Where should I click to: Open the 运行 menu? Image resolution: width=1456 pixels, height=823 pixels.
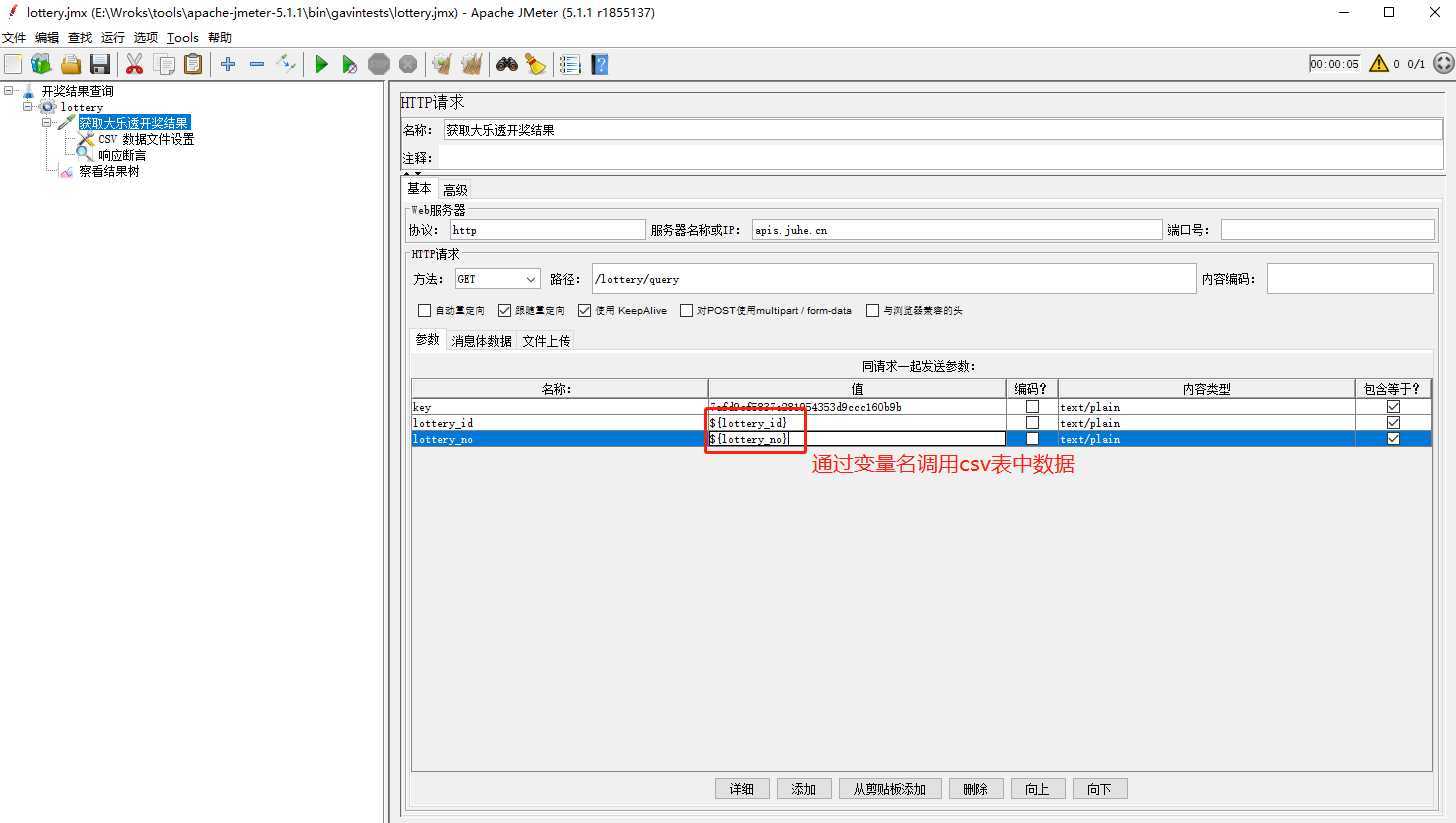click(x=113, y=38)
